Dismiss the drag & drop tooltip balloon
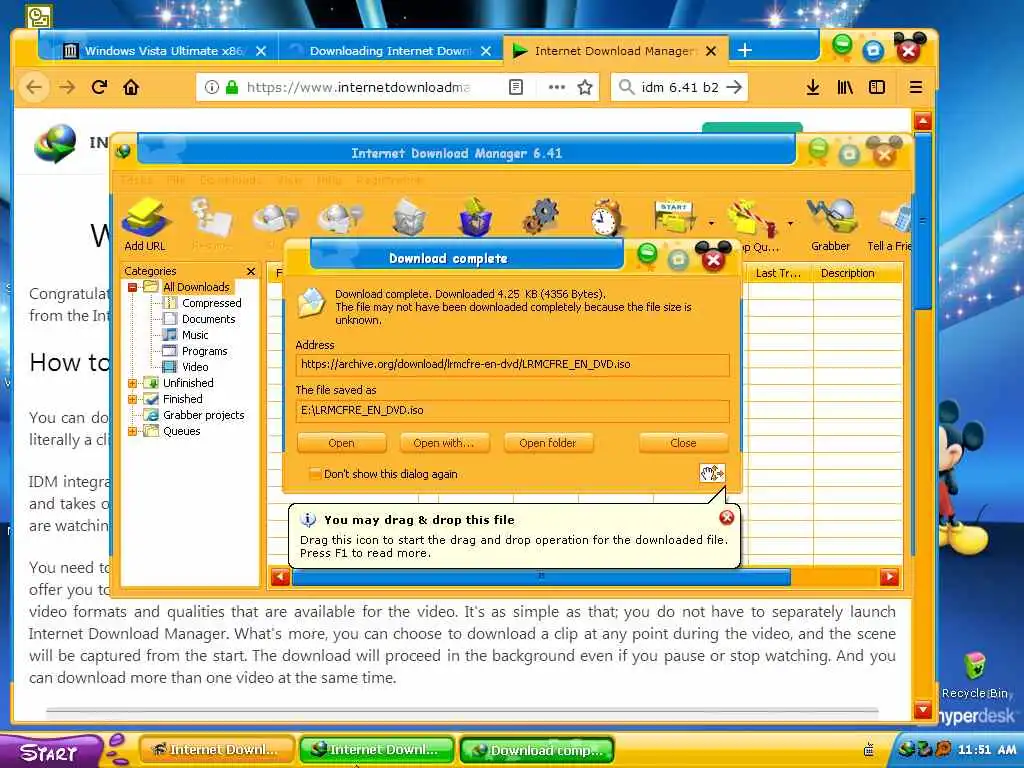 coord(726,518)
